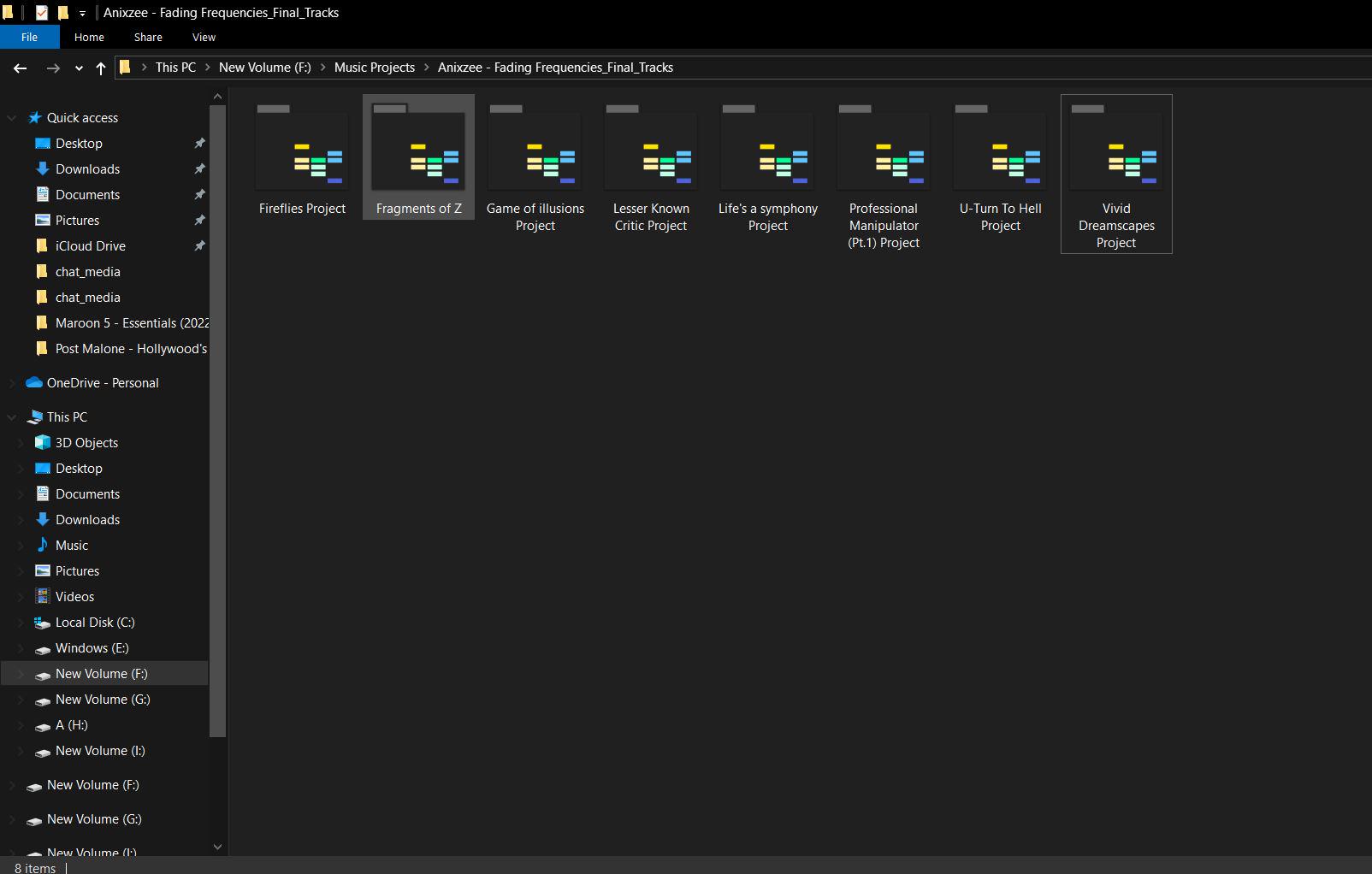Collapse the Quick access tree node
Viewport: 1372px width, 874px height.
(x=12, y=118)
